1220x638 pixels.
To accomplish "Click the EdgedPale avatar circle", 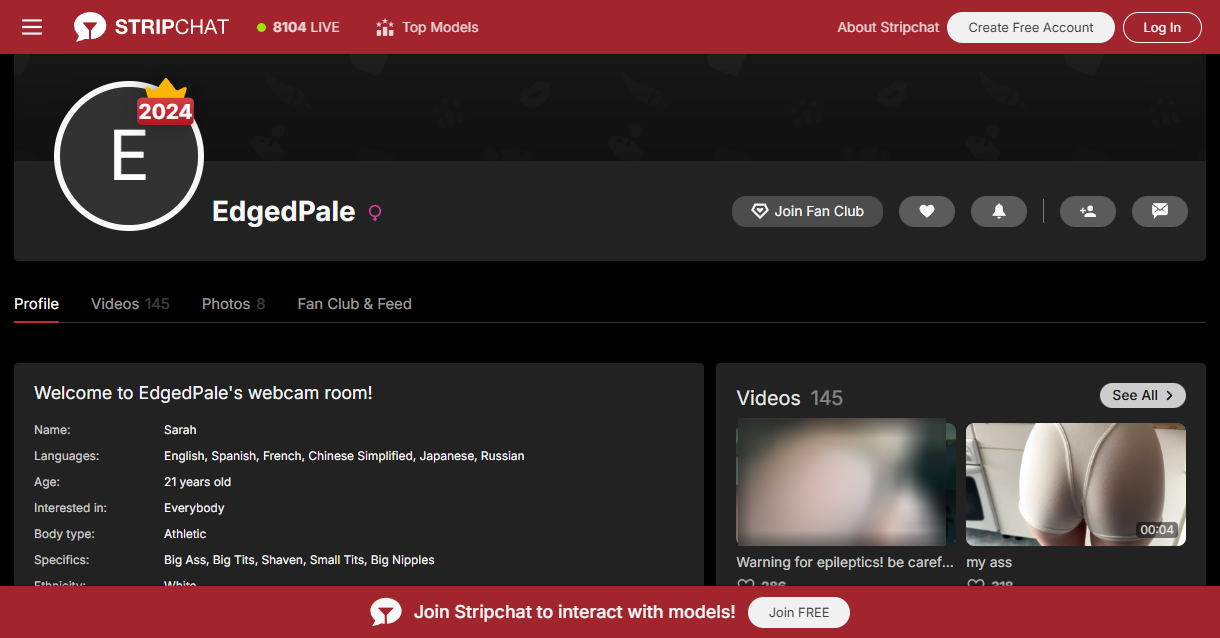I will 129,157.
